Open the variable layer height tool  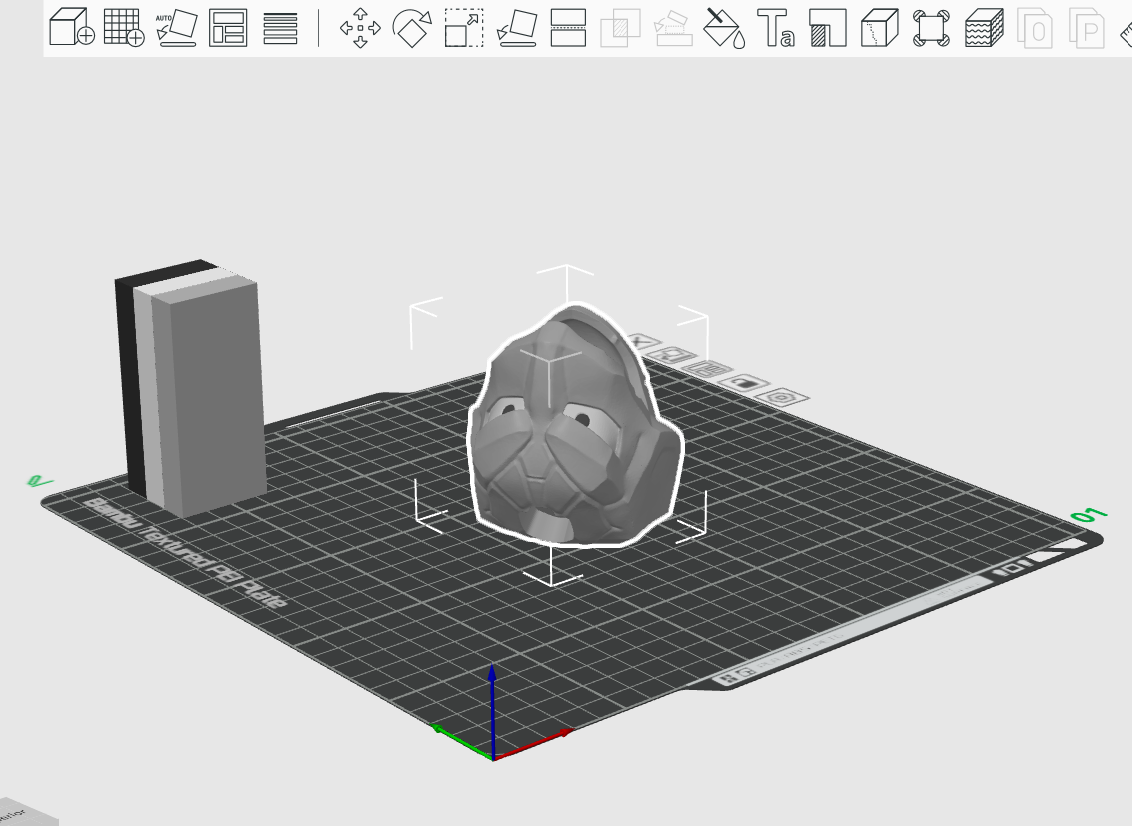coord(280,27)
